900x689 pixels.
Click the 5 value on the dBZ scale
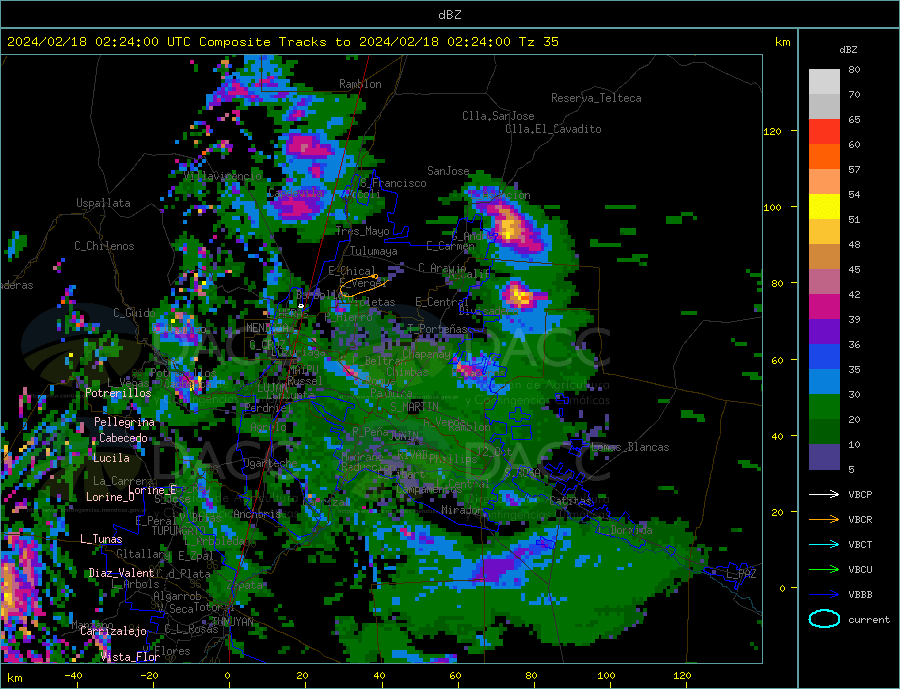coord(851,469)
